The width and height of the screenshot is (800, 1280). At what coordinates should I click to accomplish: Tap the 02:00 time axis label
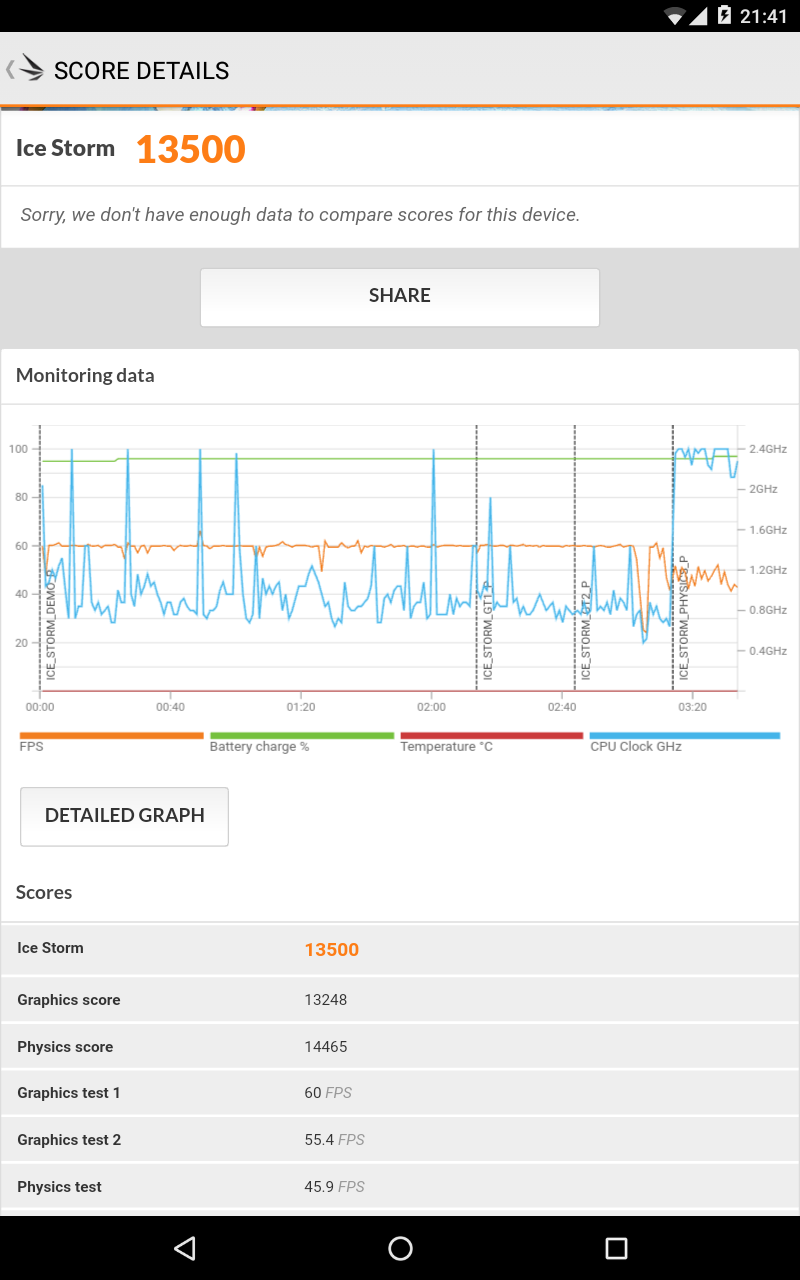431,707
